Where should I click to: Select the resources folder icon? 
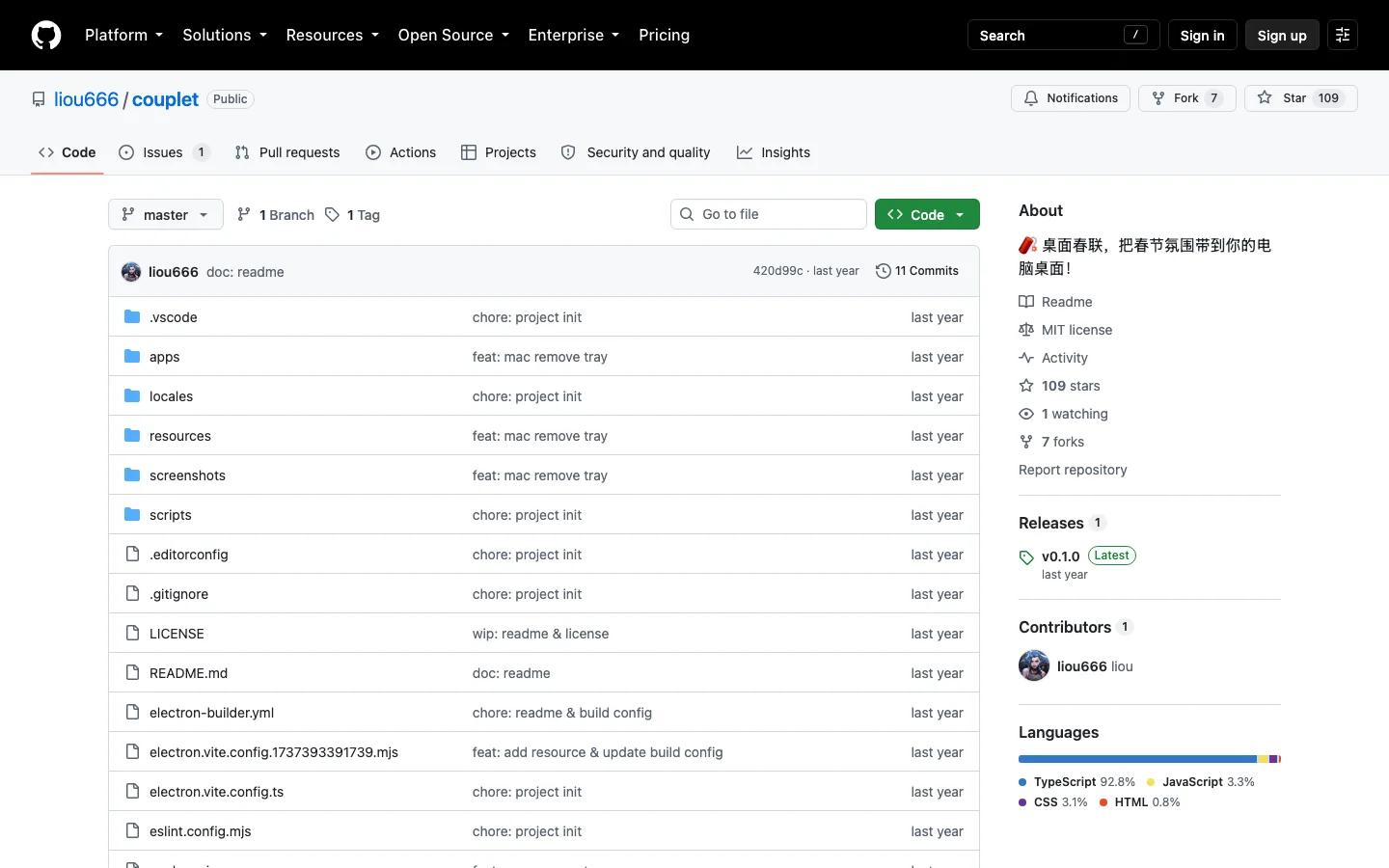tap(132, 436)
